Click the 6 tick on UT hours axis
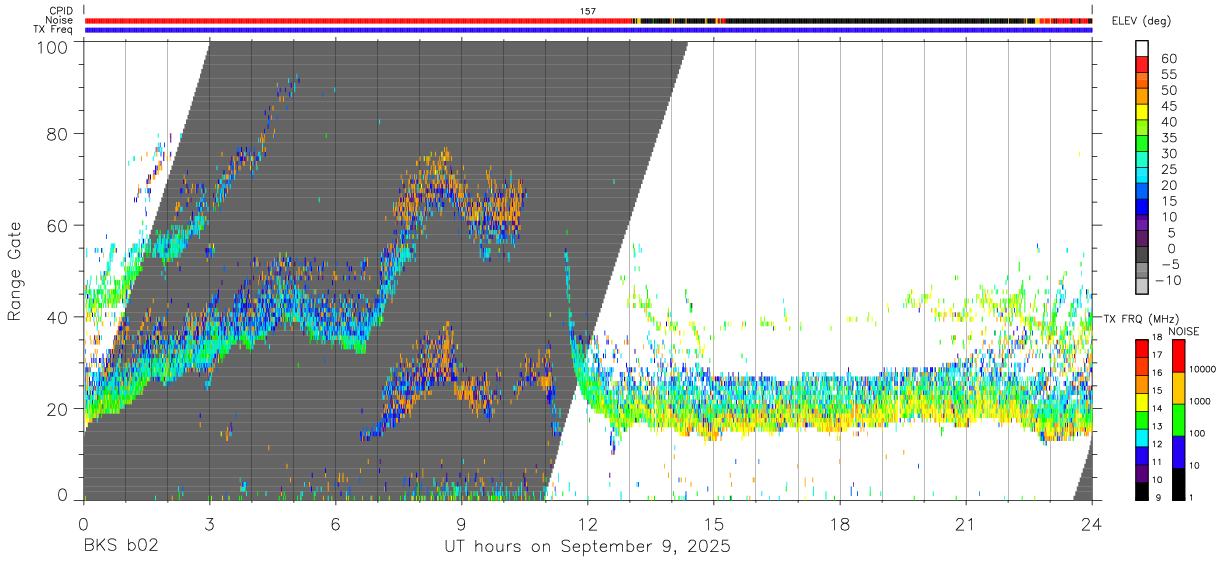 (x=335, y=523)
